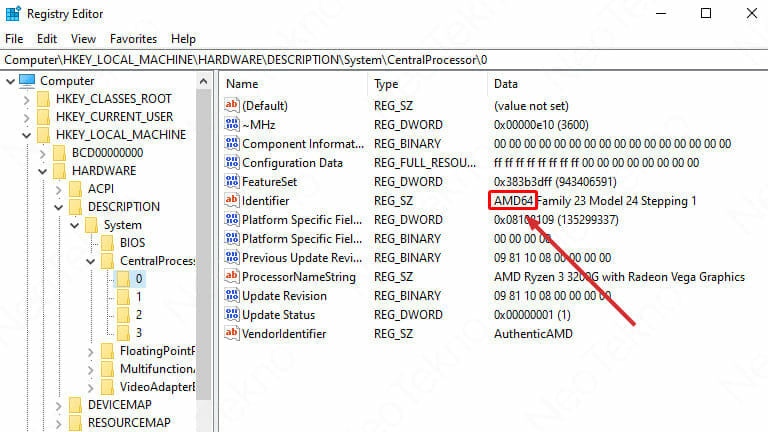
Task: Click the Registry Editor title bar icon
Action: pyautogui.click(x=13, y=14)
